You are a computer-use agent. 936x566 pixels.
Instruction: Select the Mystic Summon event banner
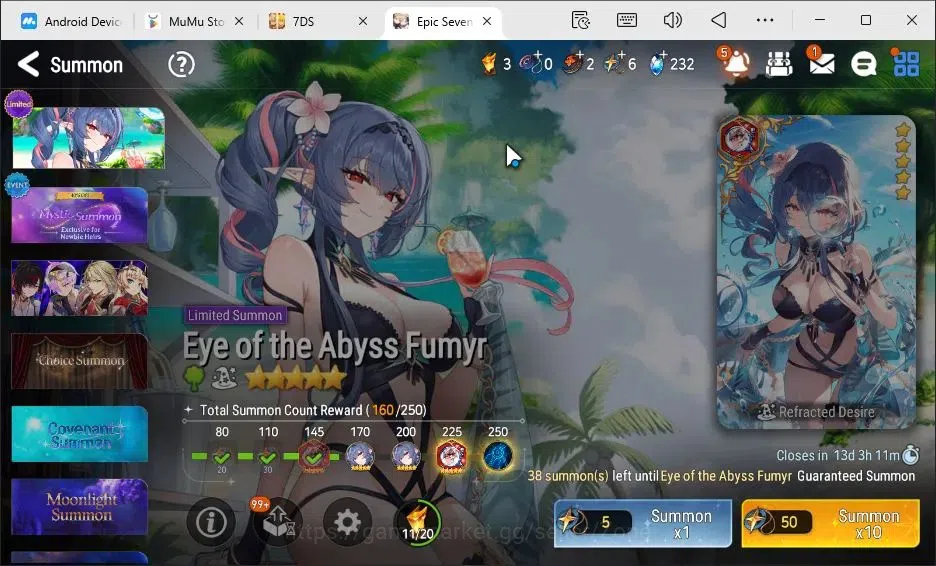(x=79, y=215)
